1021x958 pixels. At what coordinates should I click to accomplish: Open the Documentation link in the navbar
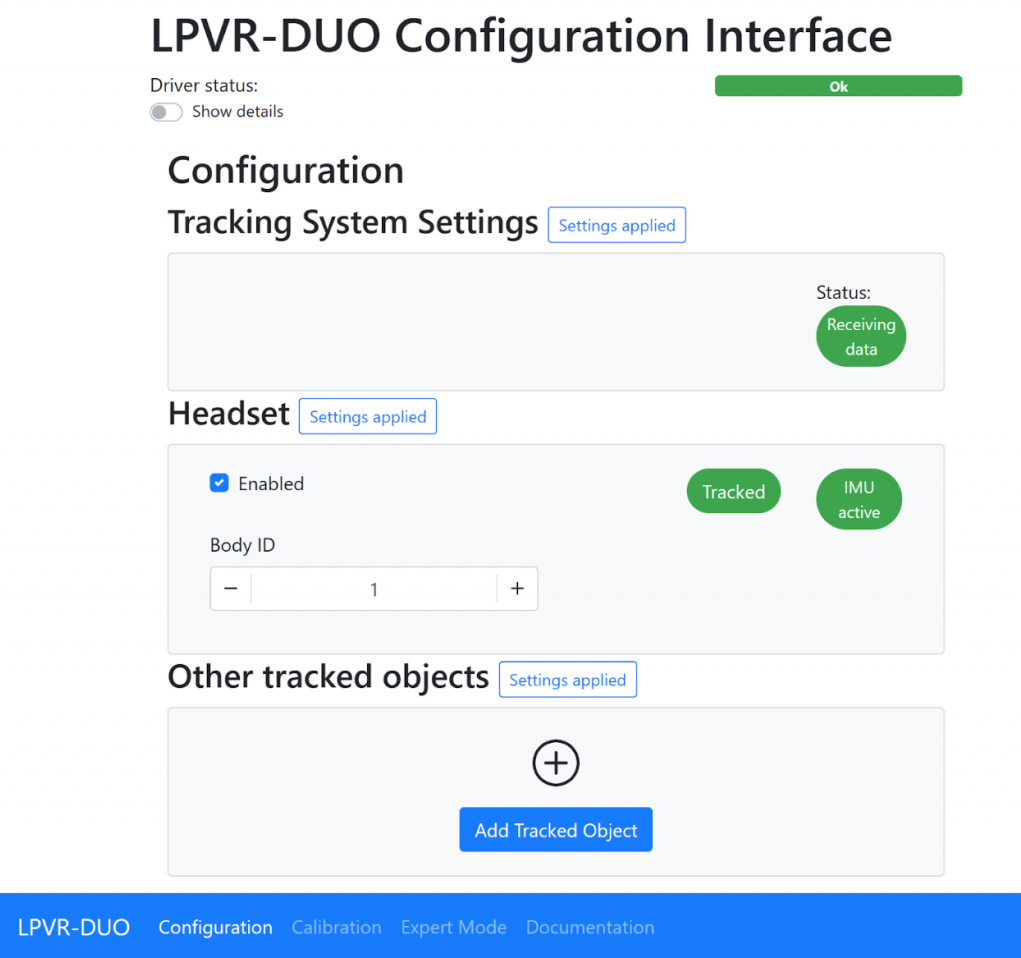click(590, 927)
